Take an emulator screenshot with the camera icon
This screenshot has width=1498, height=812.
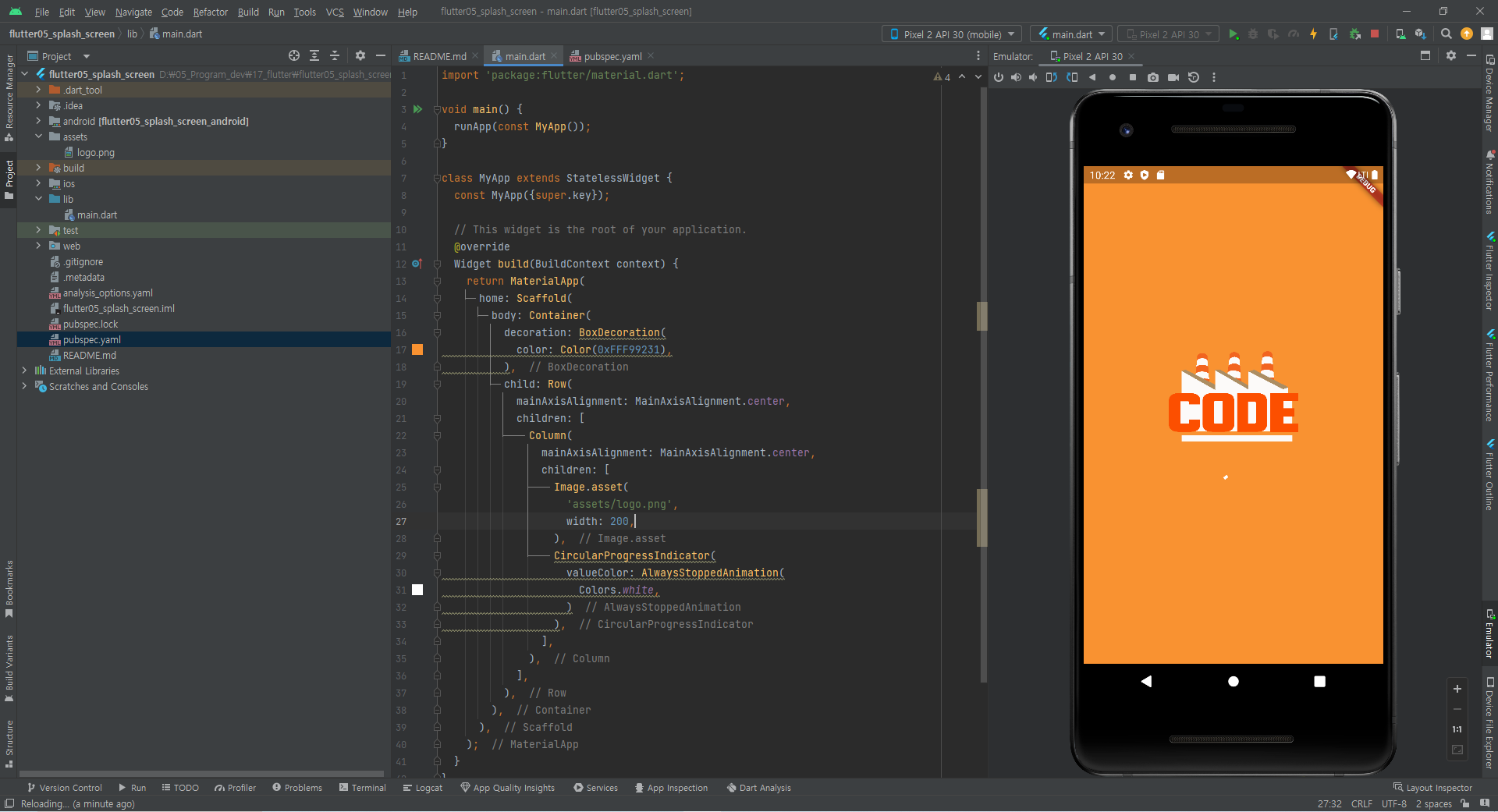pyautogui.click(x=1153, y=77)
